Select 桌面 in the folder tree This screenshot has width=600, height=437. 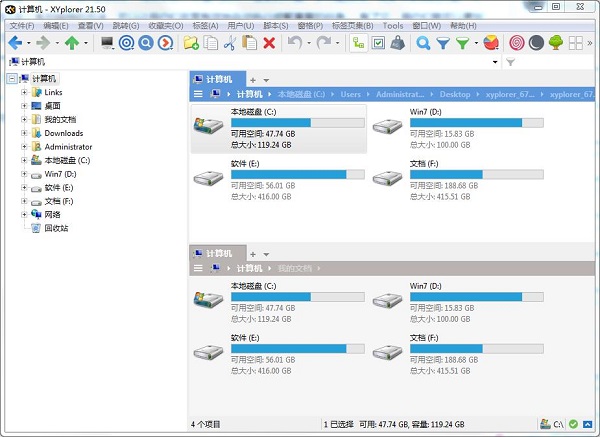tap(52, 106)
